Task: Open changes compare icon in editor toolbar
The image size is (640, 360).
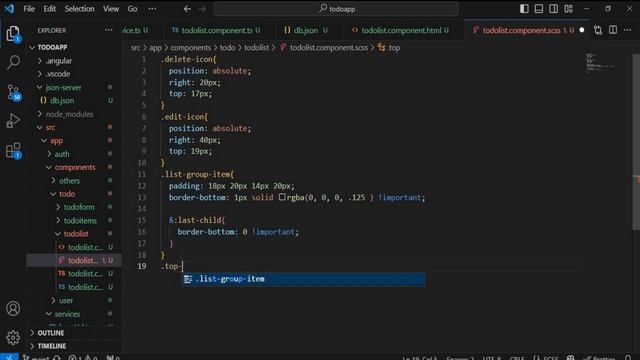Action: click(x=598, y=30)
